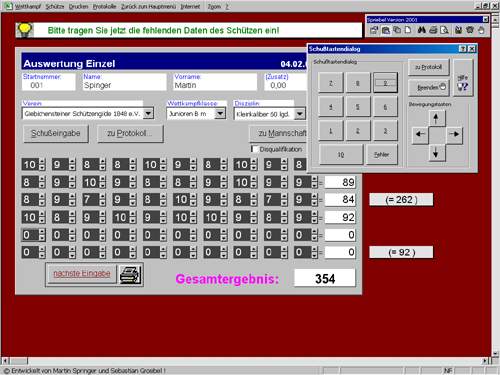Click the printer icon in Spriebel toolbar

click(x=433, y=30)
